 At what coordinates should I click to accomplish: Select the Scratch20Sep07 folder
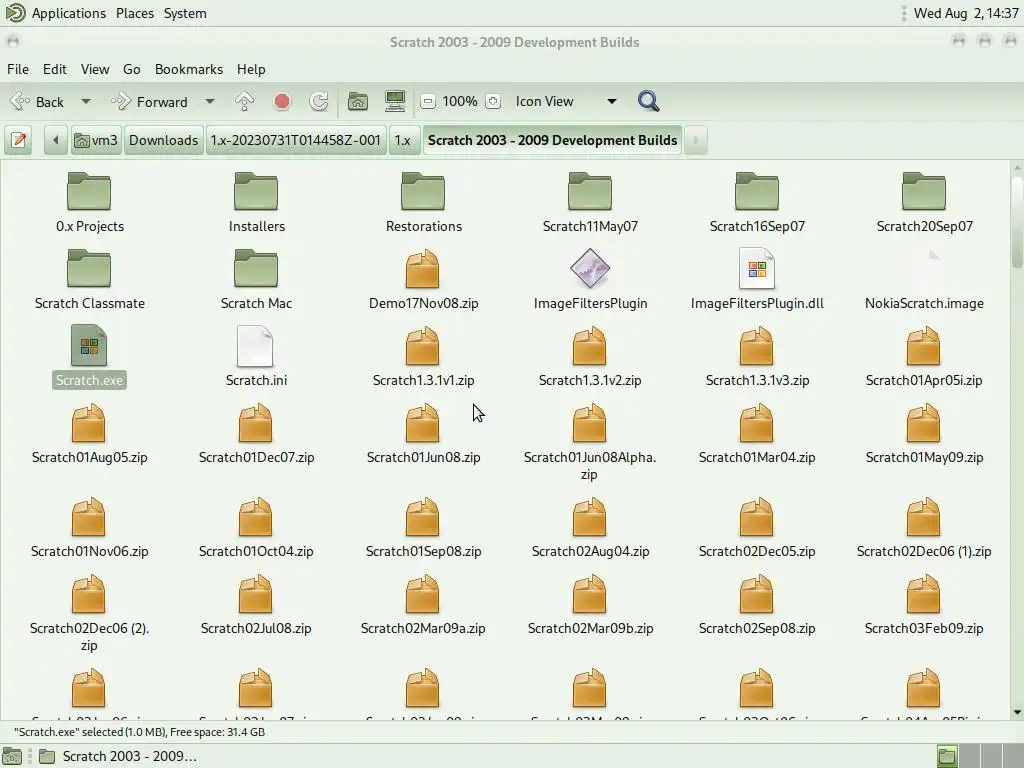[924, 202]
